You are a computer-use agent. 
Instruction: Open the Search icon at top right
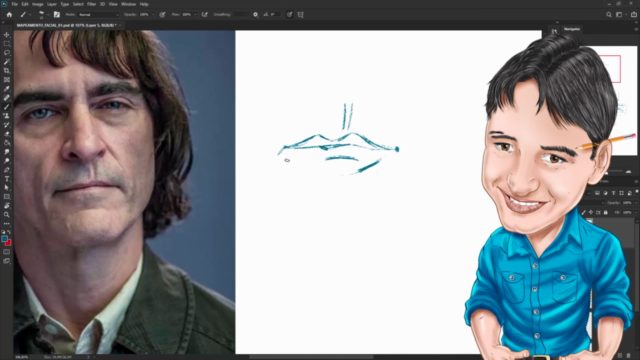[x=609, y=15]
